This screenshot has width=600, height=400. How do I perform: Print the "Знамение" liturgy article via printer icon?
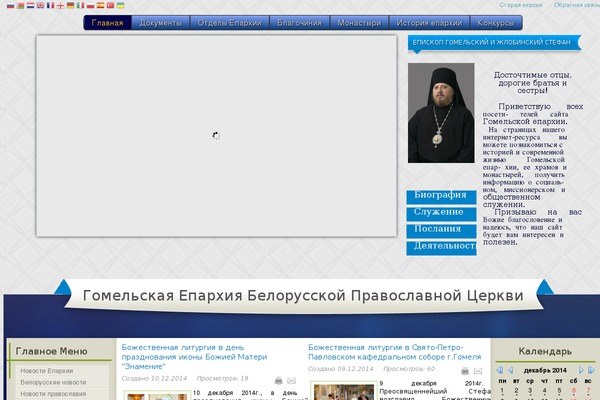(x=279, y=380)
